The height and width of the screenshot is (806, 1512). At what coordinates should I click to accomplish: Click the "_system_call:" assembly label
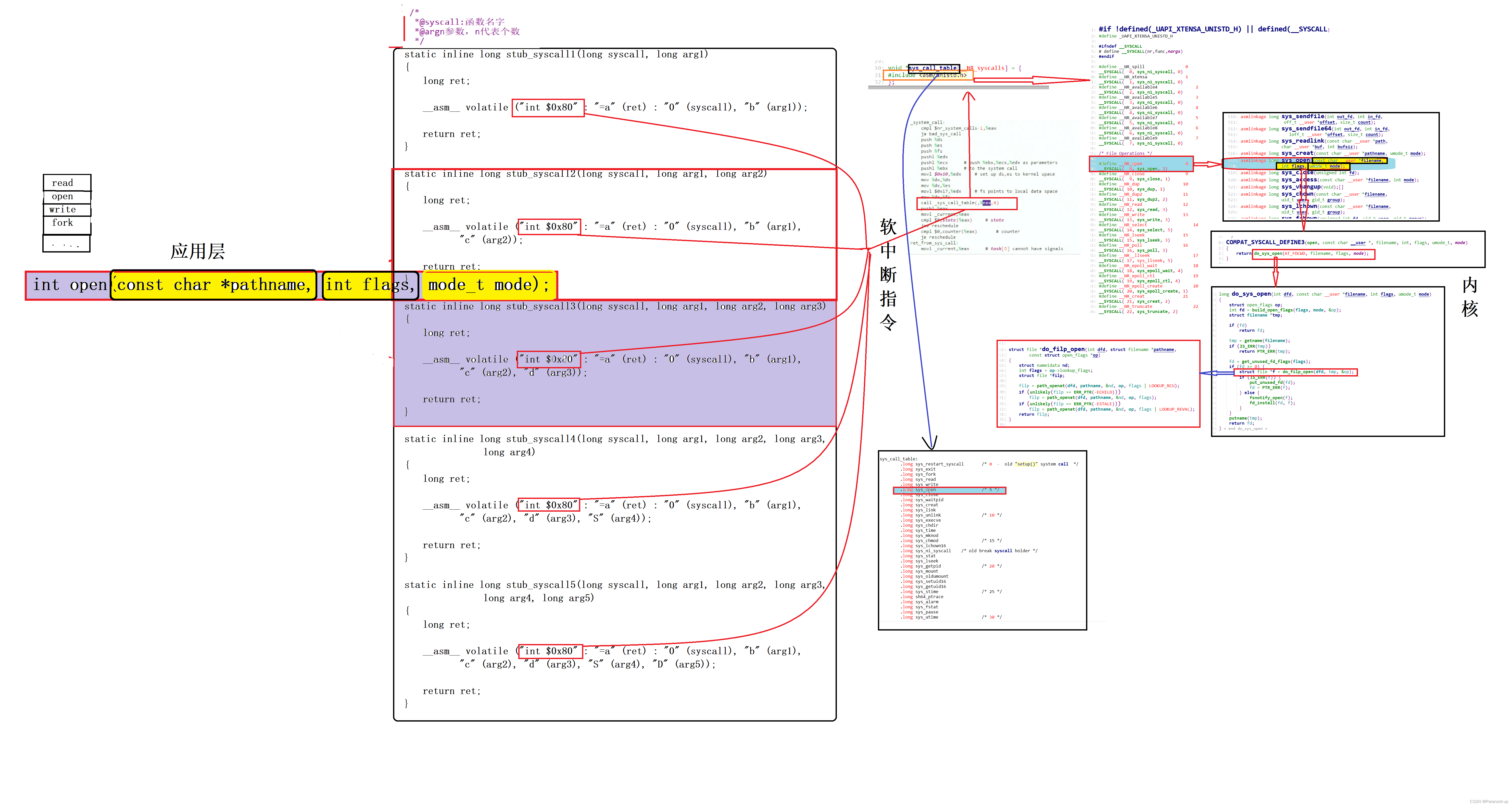[927, 123]
